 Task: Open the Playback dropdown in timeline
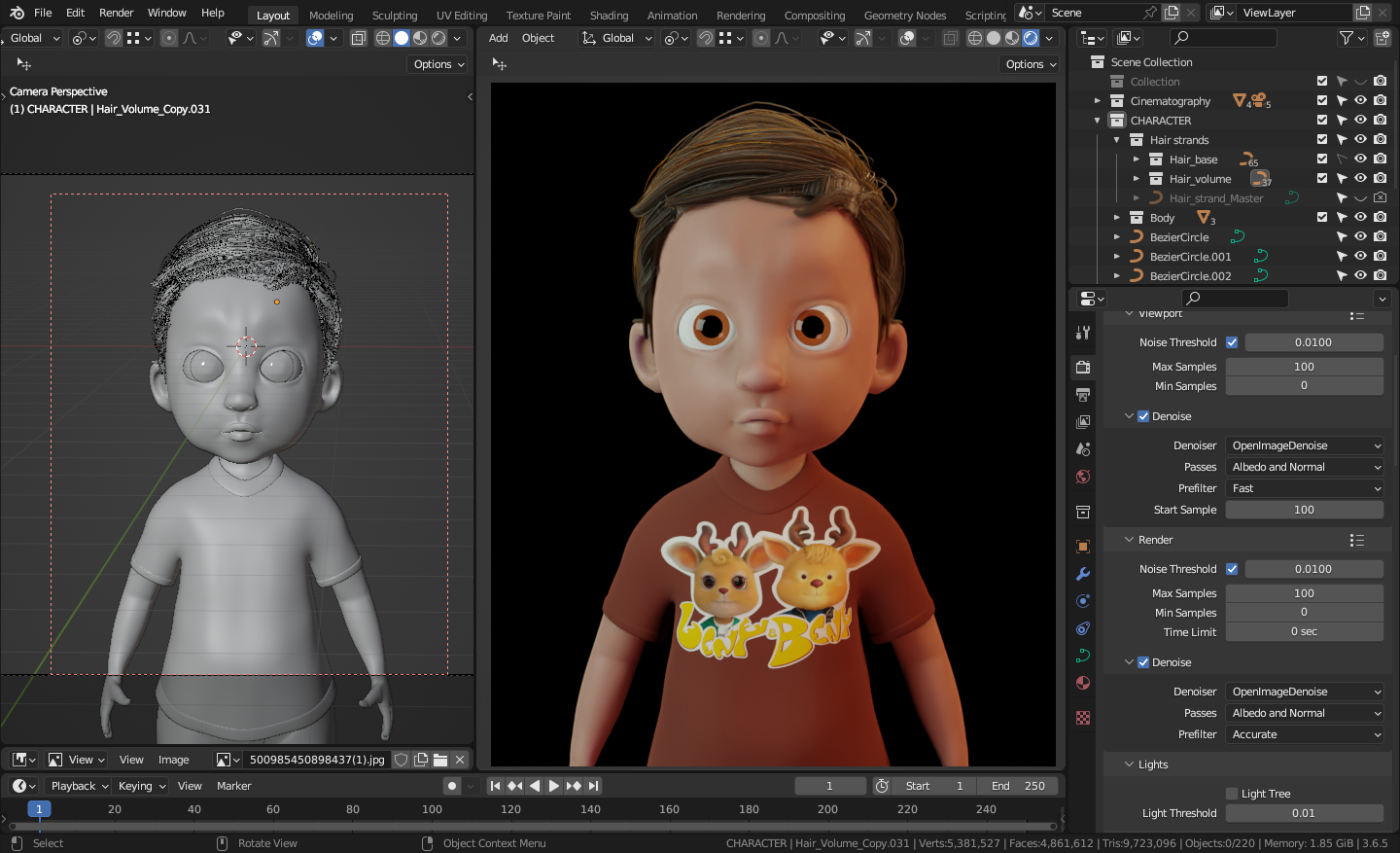79,786
